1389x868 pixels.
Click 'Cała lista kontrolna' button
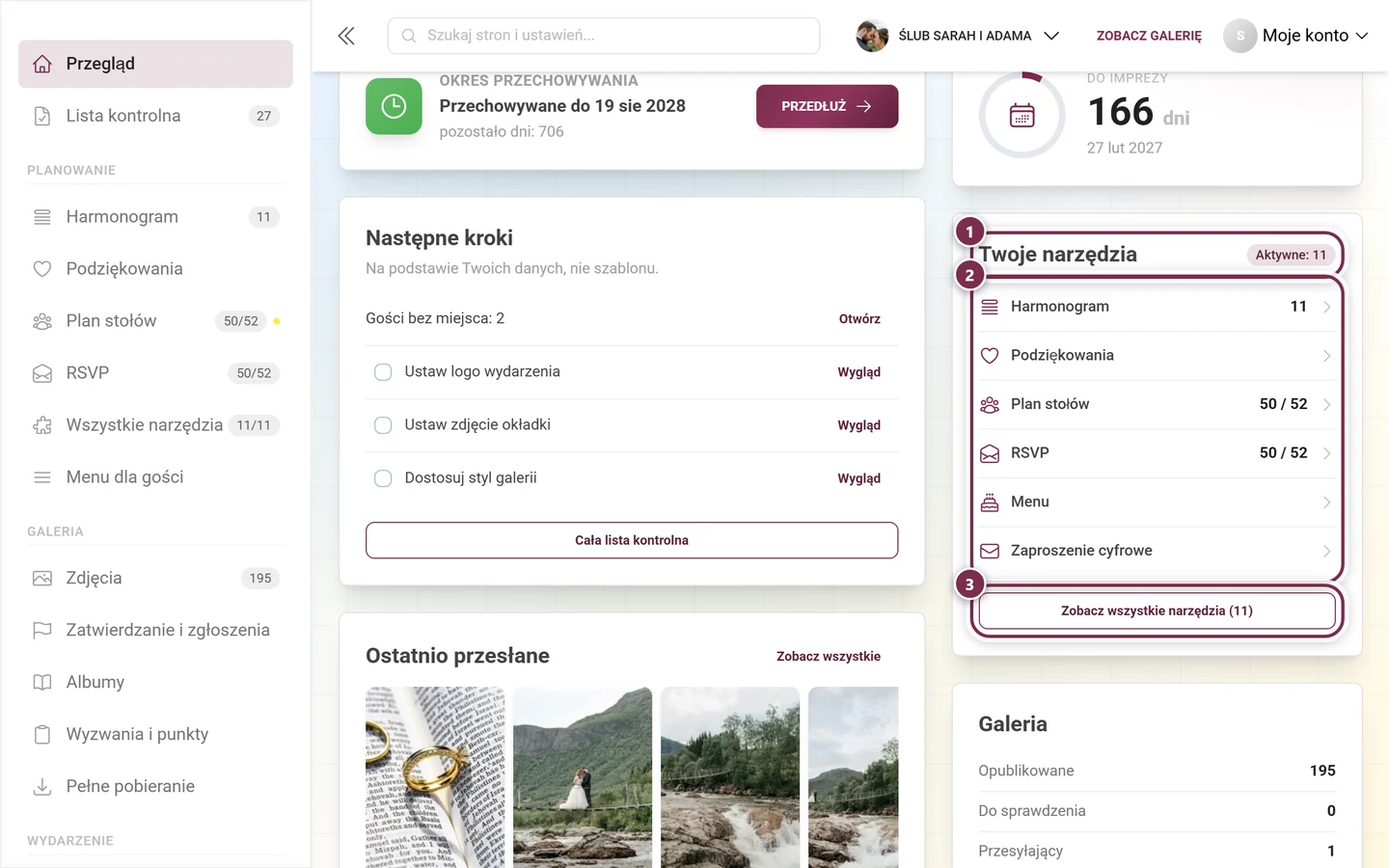pos(632,540)
